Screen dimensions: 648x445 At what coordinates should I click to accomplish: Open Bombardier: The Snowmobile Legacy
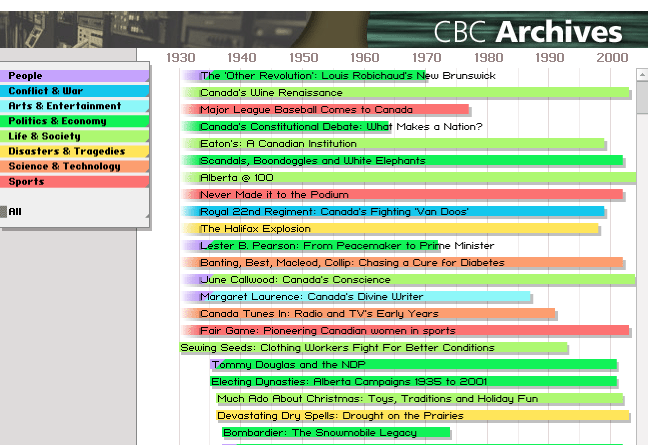click(x=336, y=432)
